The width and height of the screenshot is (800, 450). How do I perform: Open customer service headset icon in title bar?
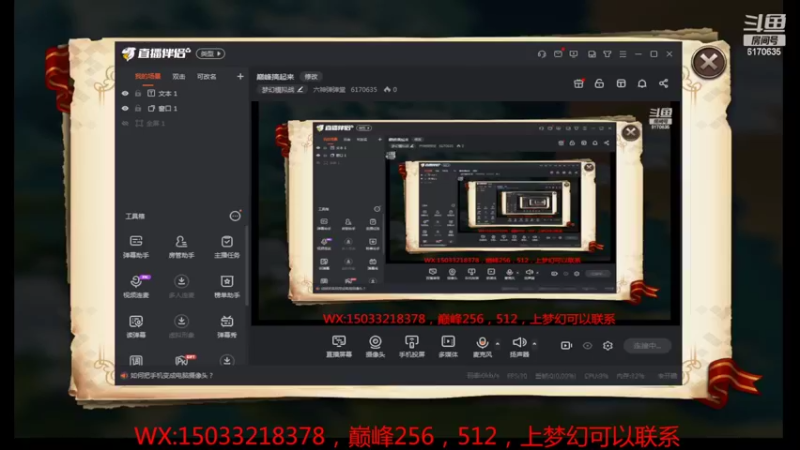tap(541, 54)
